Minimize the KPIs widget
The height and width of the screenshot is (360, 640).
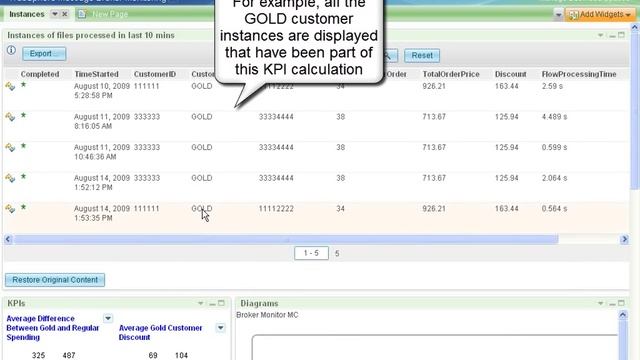pyautogui.click(x=212, y=304)
